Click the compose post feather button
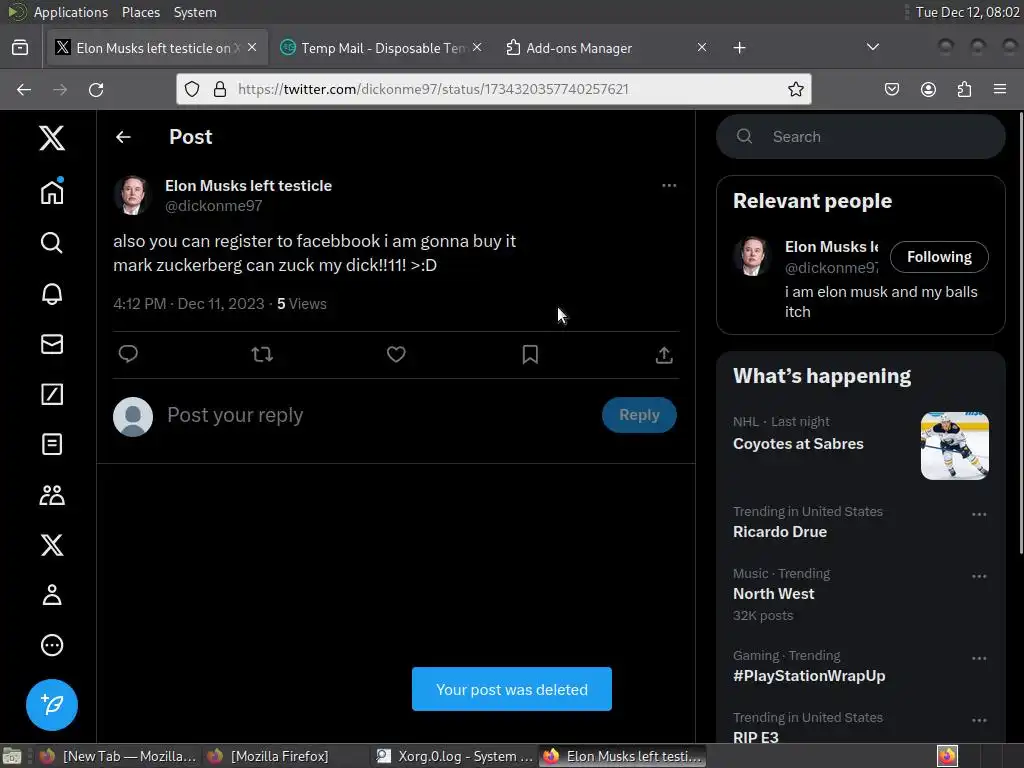The width and height of the screenshot is (1024, 768). click(x=52, y=705)
